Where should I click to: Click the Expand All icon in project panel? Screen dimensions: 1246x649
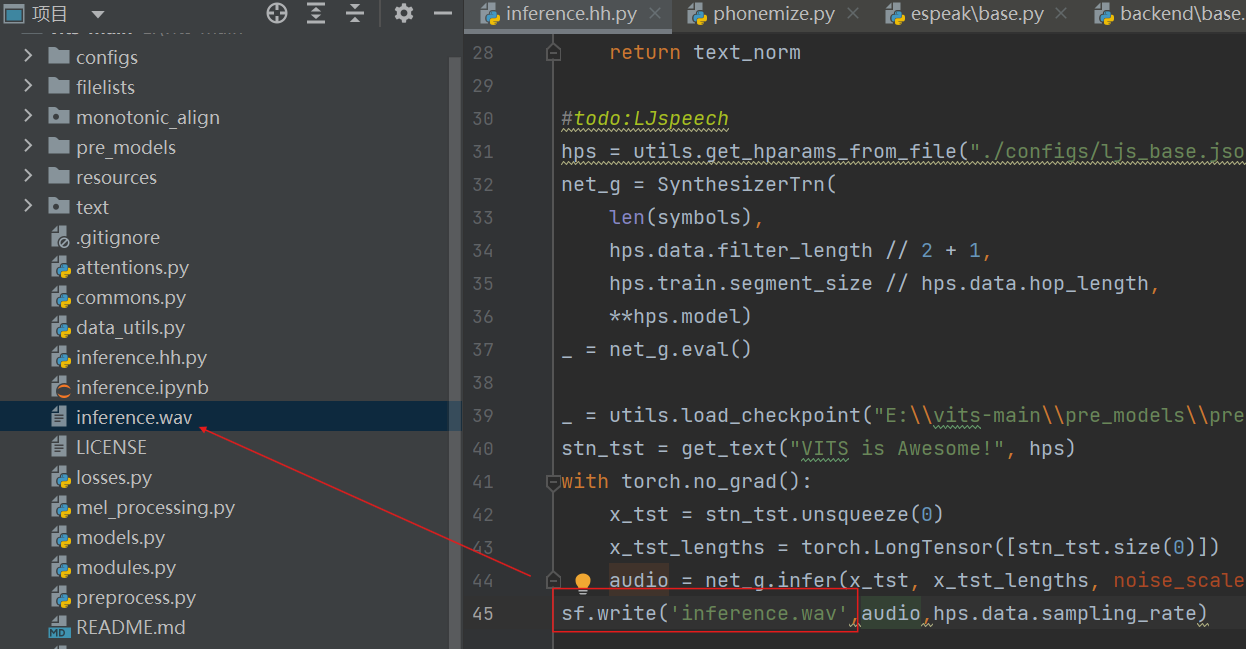click(316, 13)
